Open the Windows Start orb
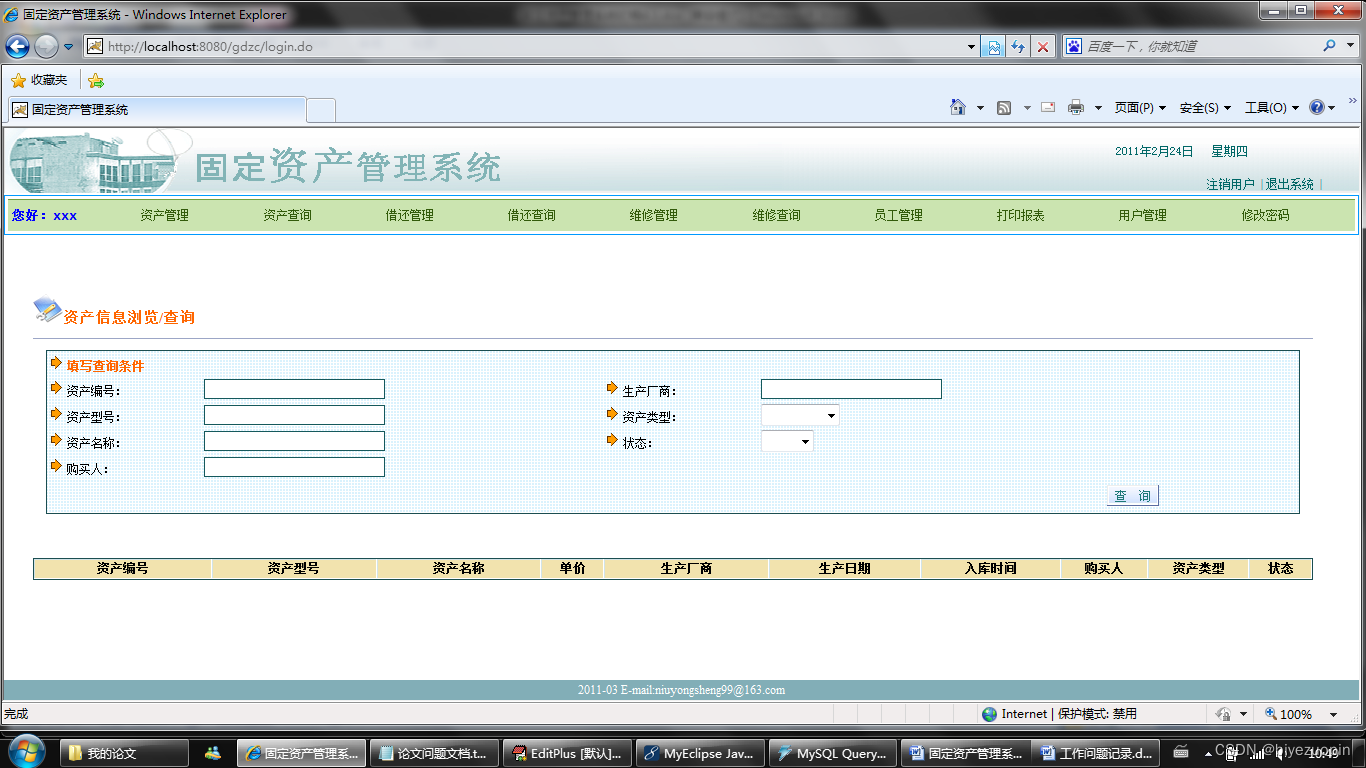The height and width of the screenshot is (768, 1366). 25,752
